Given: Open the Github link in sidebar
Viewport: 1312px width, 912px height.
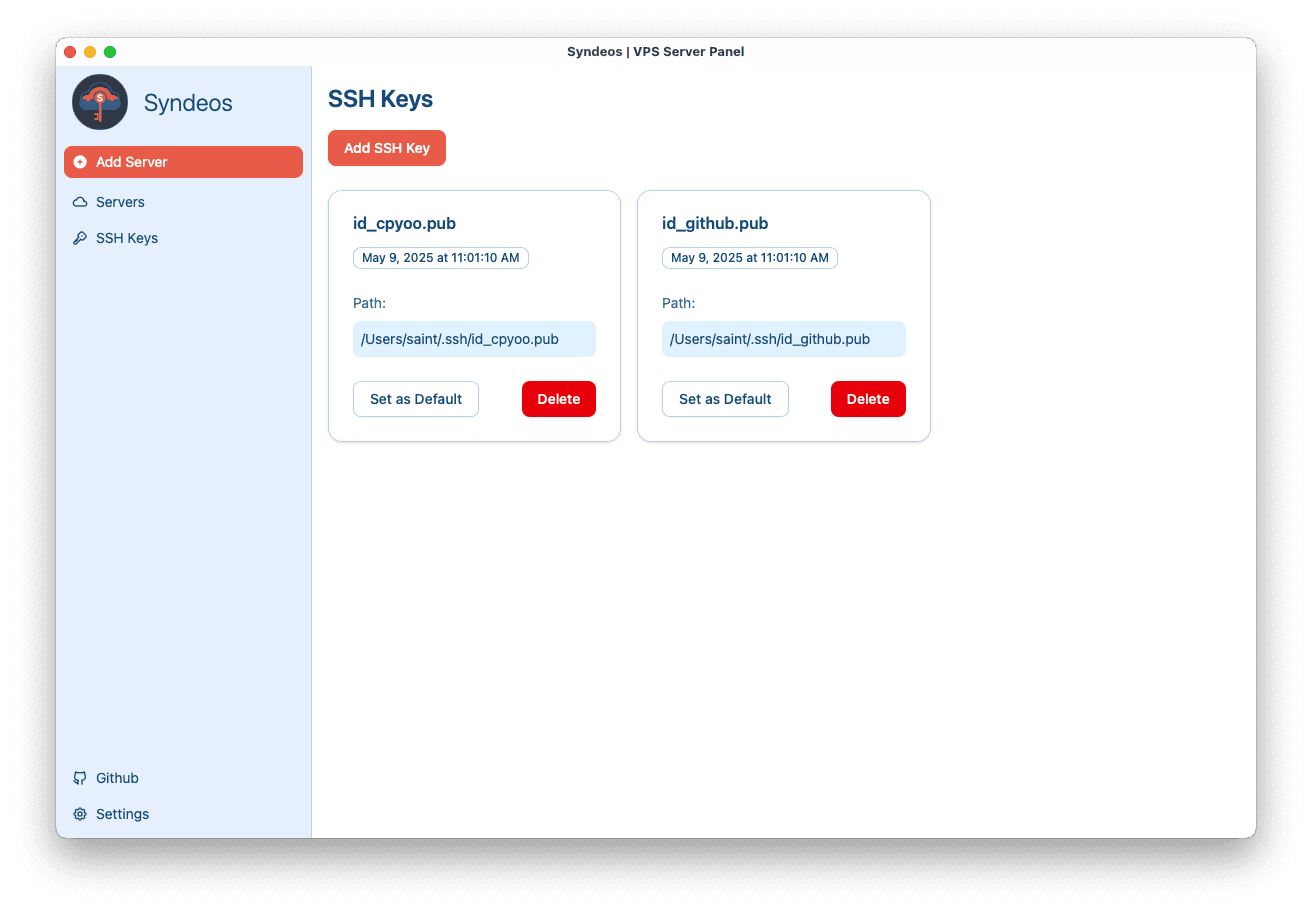Looking at the screenshot, I should (183, 778).
